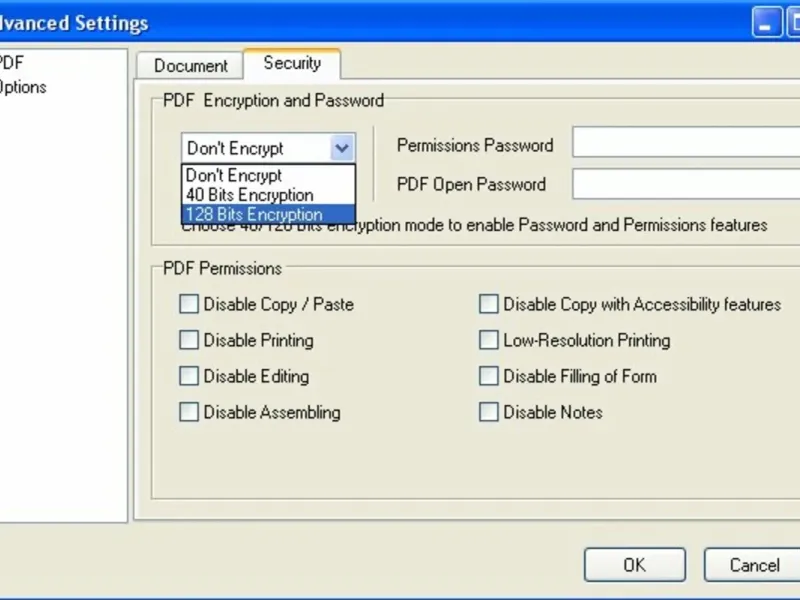Choose 40 Bits Encryption from list

(249, 195)
